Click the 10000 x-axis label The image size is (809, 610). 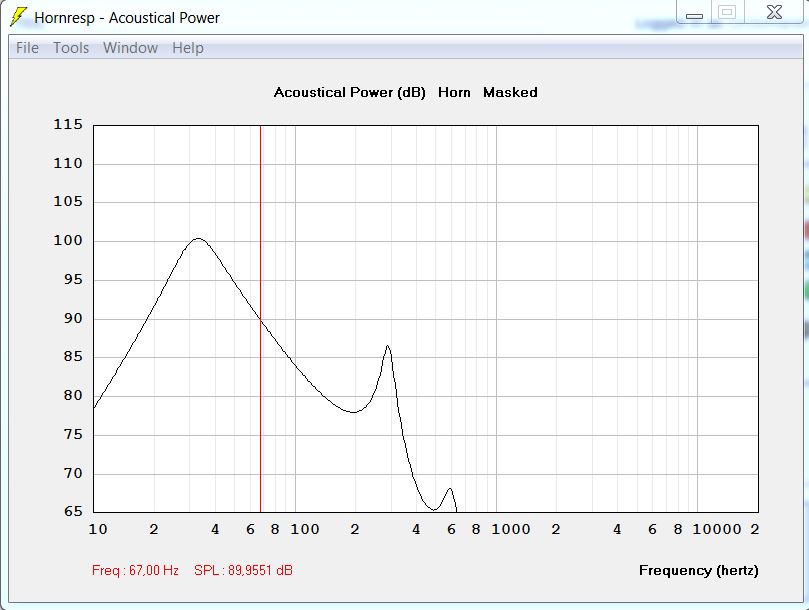pos(717,529)
